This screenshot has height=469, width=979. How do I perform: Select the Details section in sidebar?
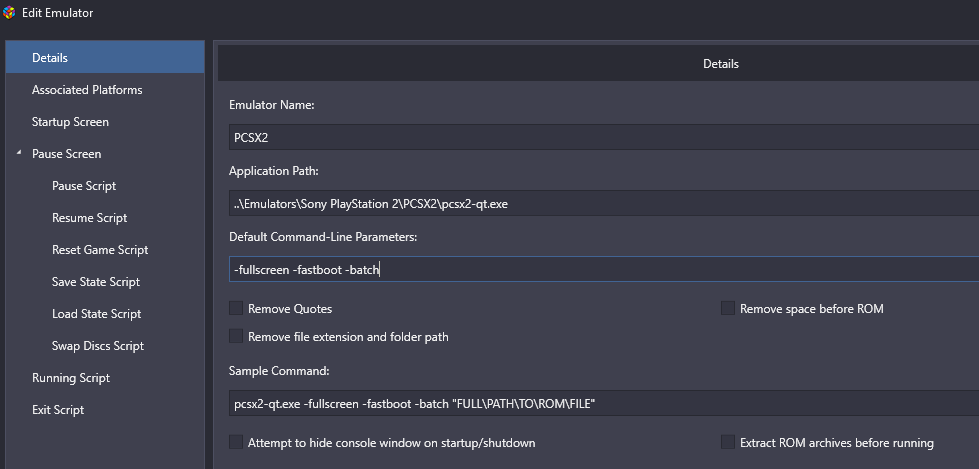(105, 57)
